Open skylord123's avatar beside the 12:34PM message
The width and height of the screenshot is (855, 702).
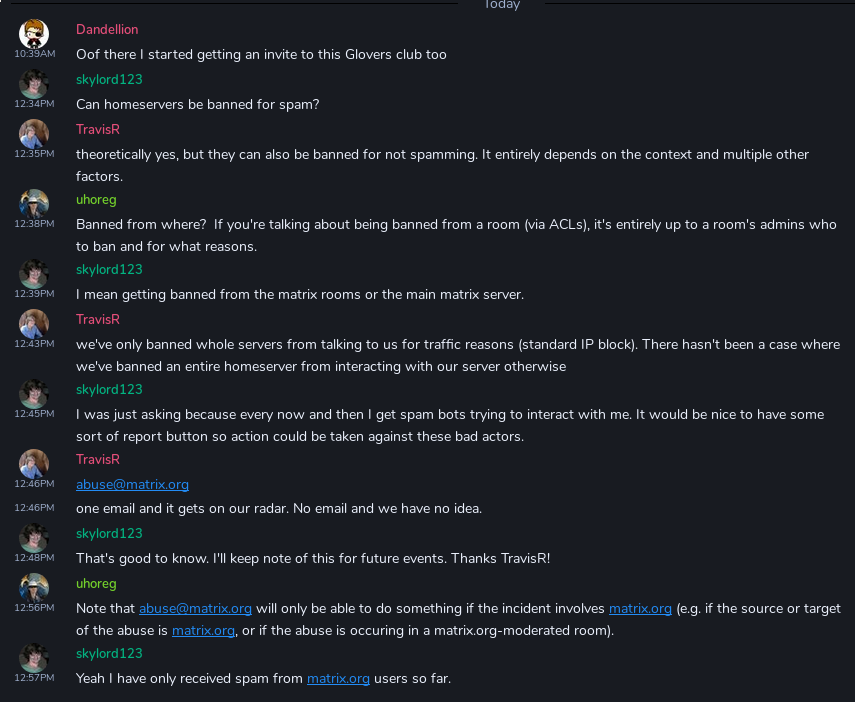point(34,83)
